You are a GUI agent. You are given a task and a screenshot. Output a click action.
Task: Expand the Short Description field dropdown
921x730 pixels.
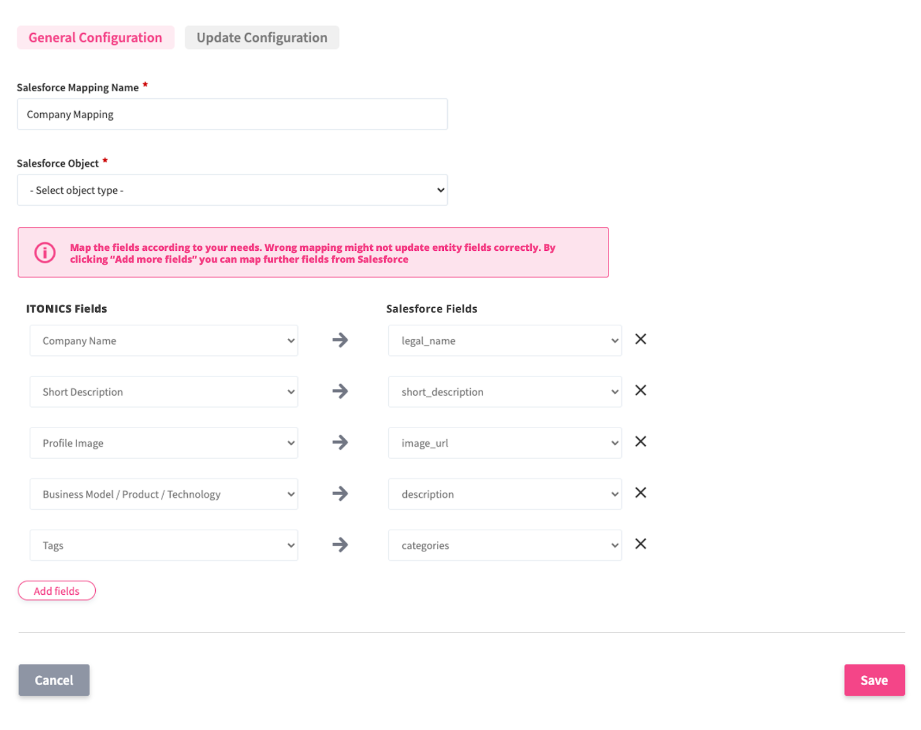pos(164,392)
